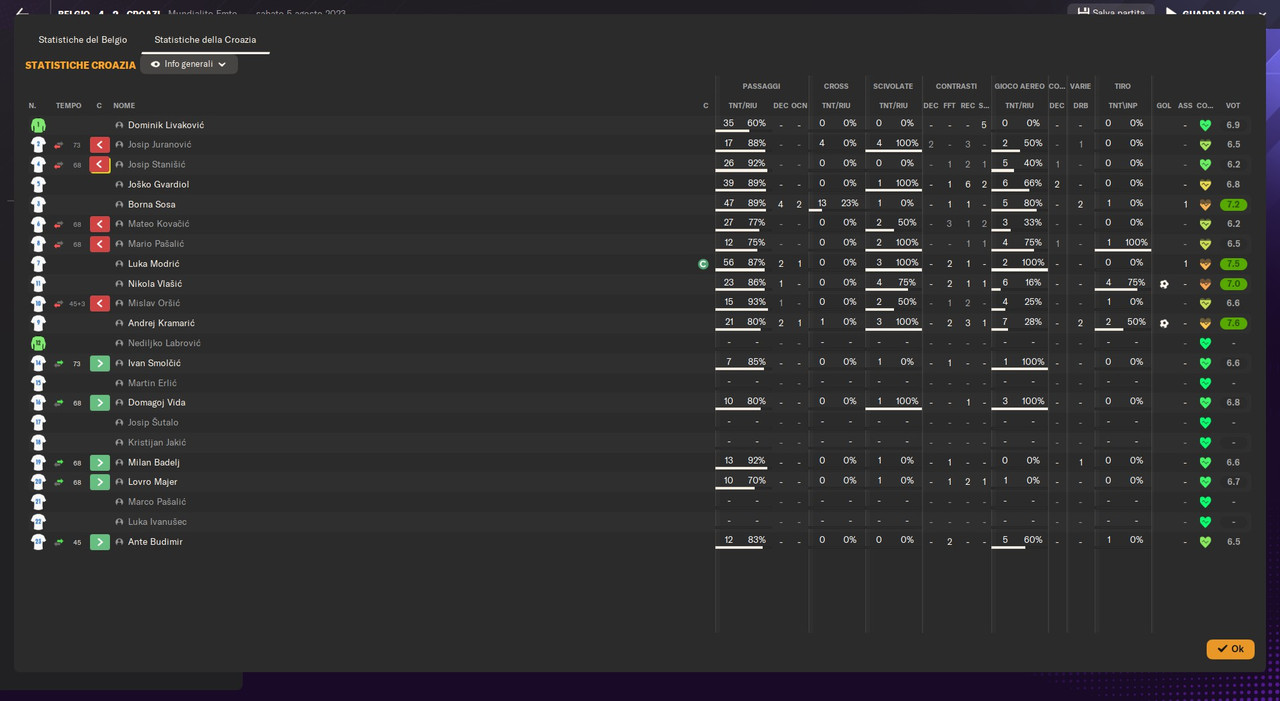Viewport: 1280px width, 701px height.
Task: Open the Info generali view dropdown arrow
Action: (x=222, y=64)
